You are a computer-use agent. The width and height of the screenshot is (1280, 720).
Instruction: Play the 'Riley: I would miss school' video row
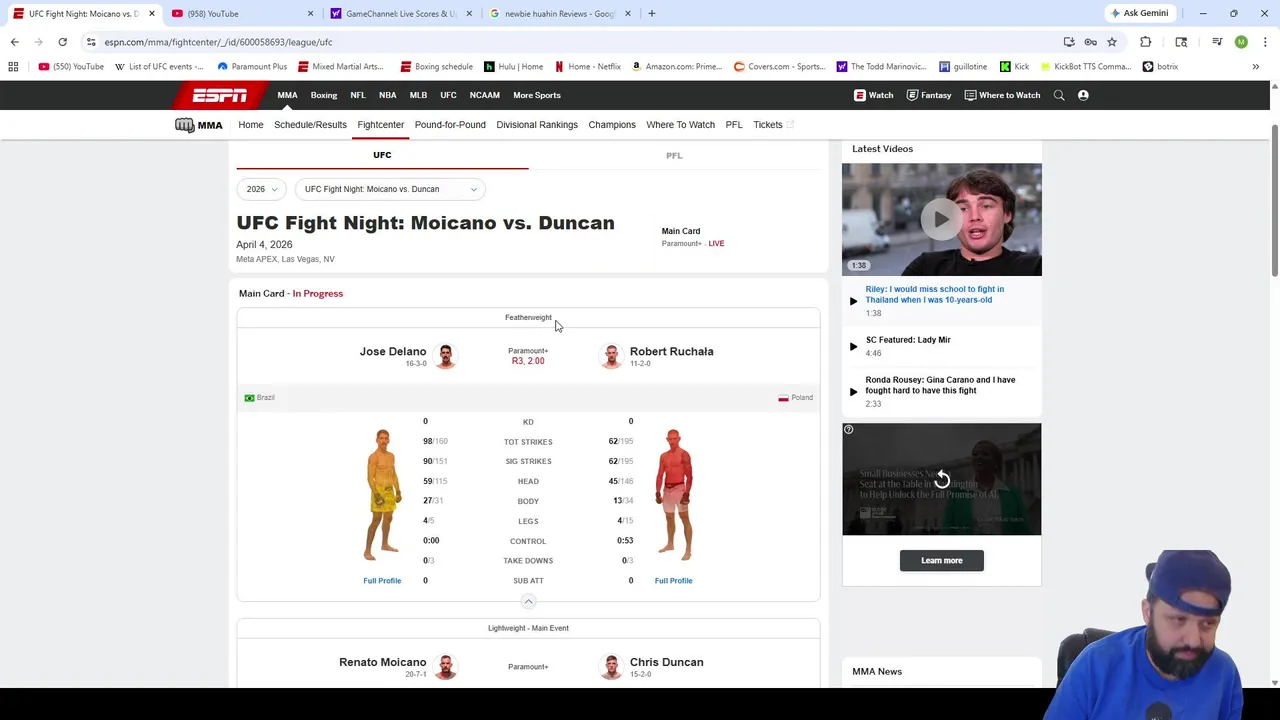click(941, 300)
